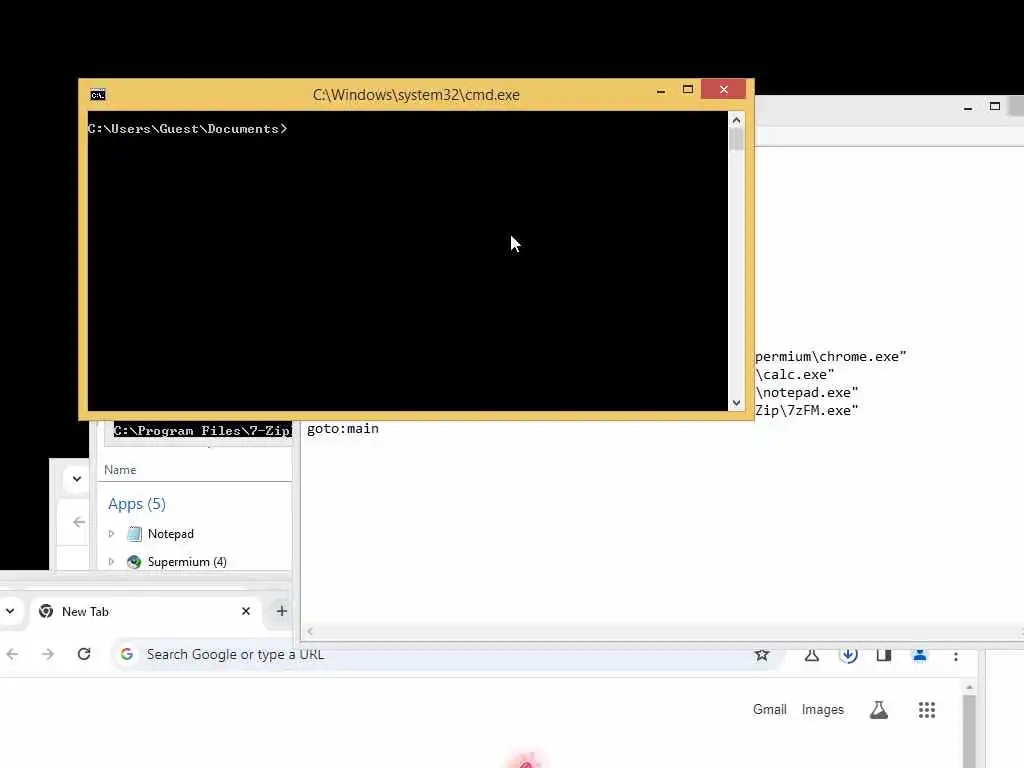The image size is (1024, 768).
Task: Open the Images link
Action: [x=823, y=710]
